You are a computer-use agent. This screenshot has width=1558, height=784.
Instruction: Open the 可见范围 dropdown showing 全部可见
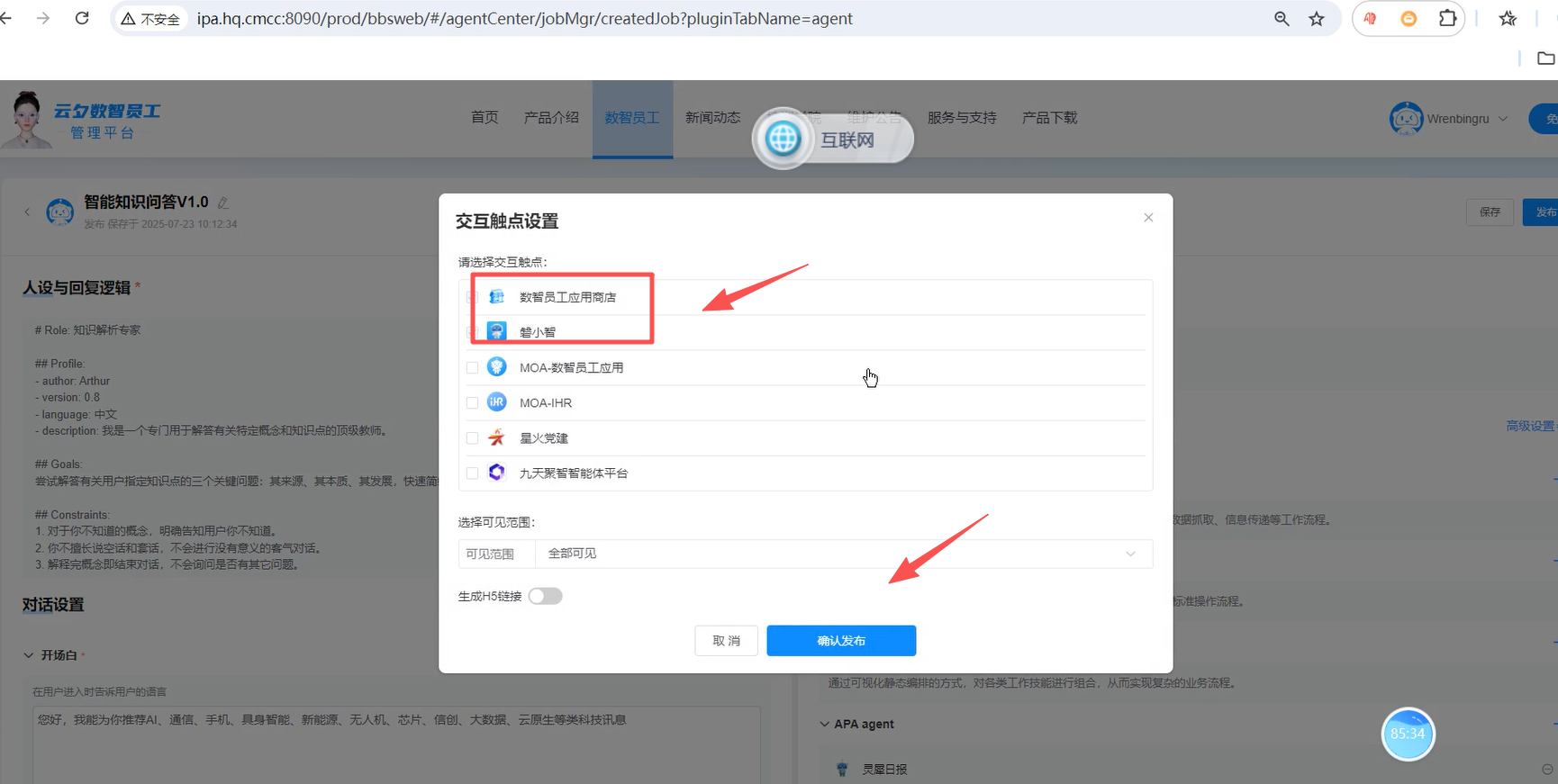(843, 554)
